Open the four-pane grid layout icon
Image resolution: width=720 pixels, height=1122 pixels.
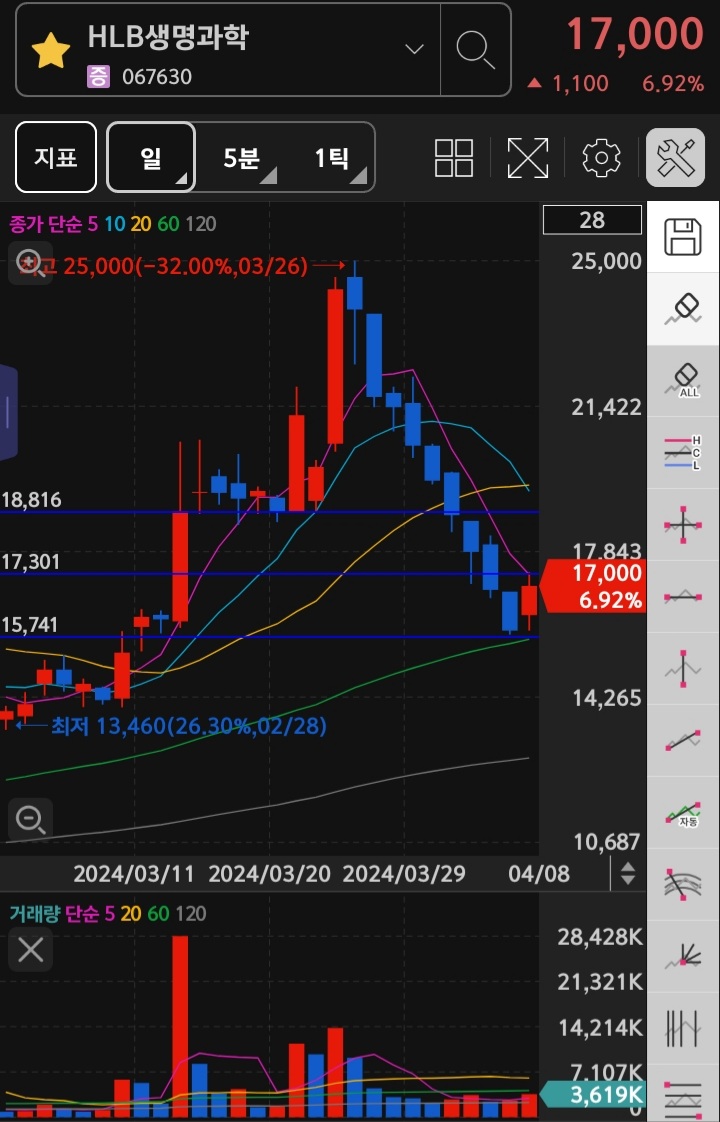(x=454, y=157)
